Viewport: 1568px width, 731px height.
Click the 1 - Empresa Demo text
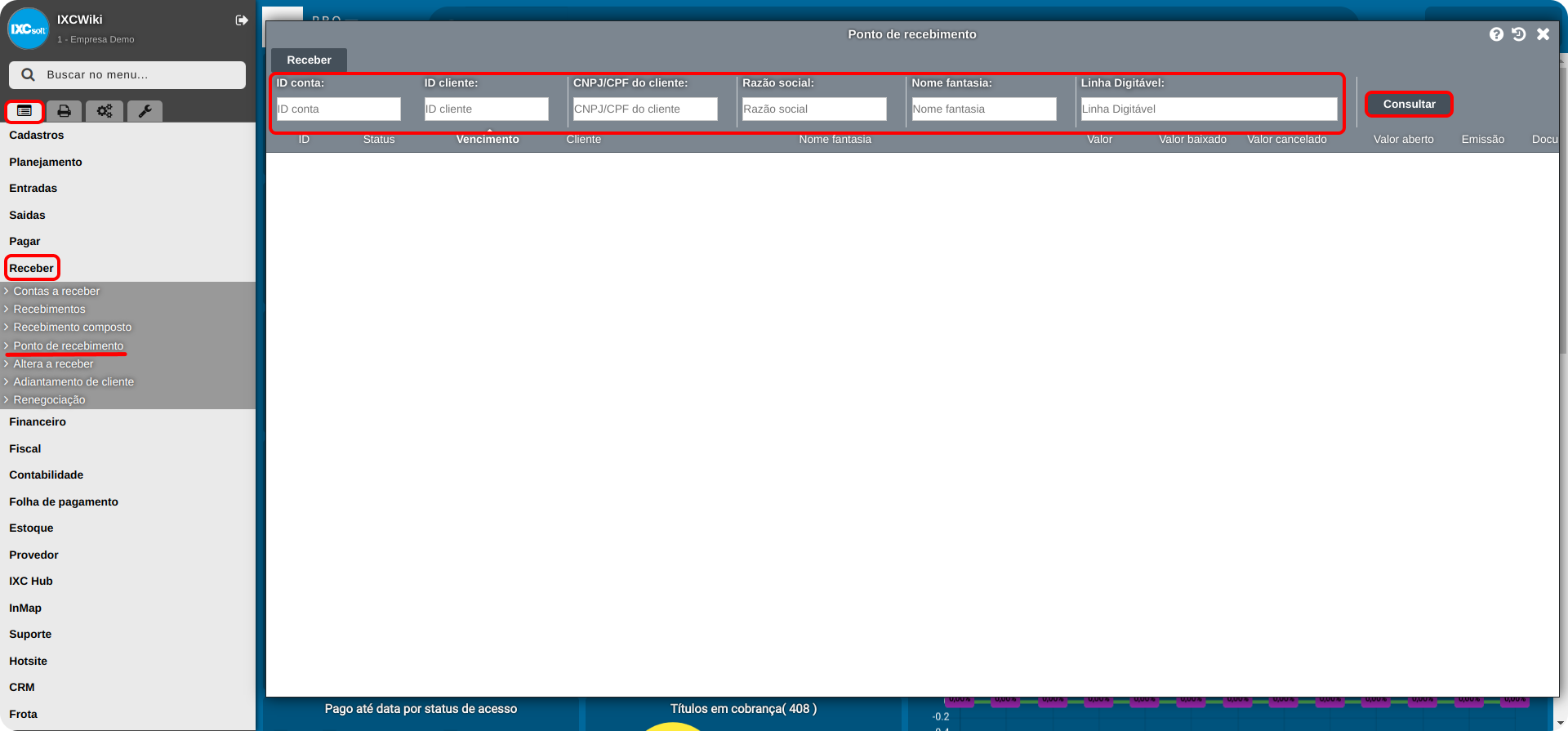(96, 39)
